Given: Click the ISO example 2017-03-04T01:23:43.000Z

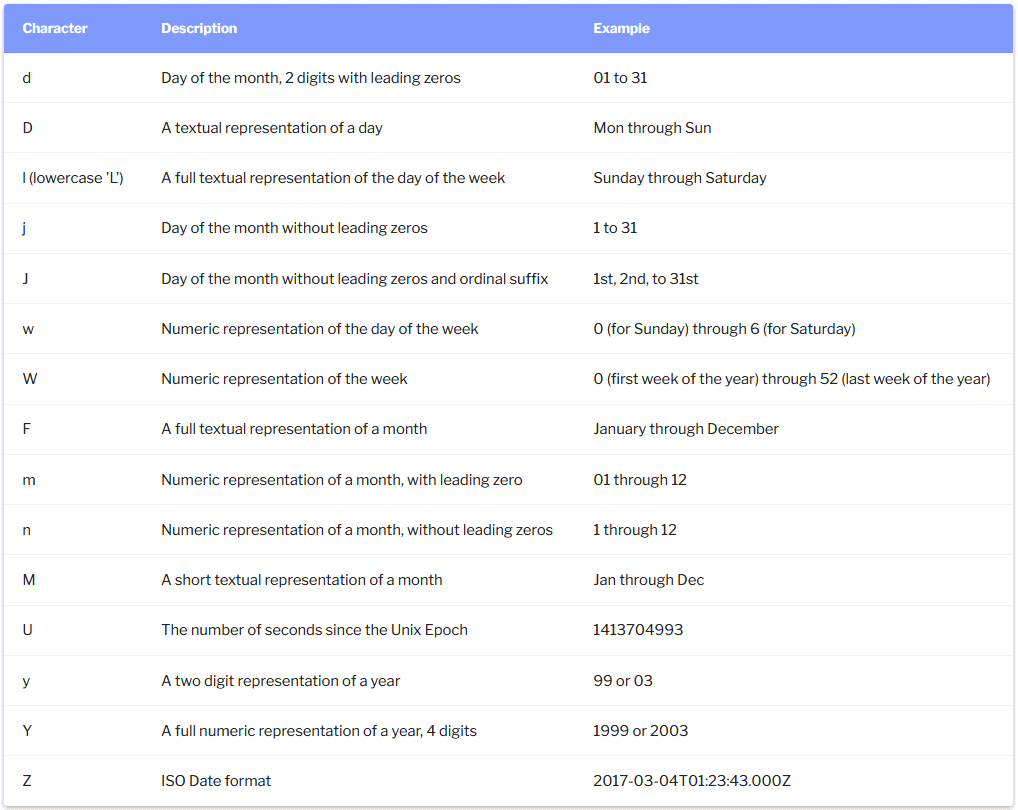Looking at the screenshot, I should pyautogui.click(x=692, y=781).
